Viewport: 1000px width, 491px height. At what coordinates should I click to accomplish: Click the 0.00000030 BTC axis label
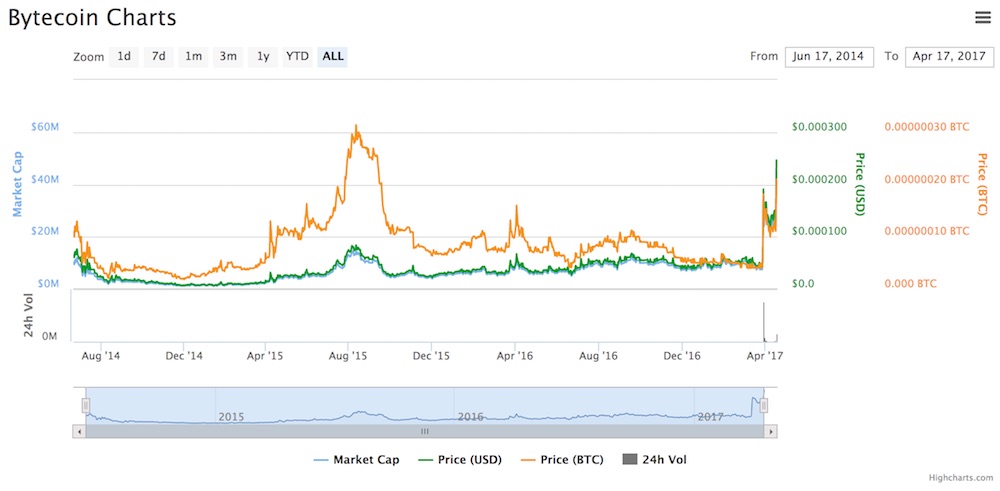[927, 127]
